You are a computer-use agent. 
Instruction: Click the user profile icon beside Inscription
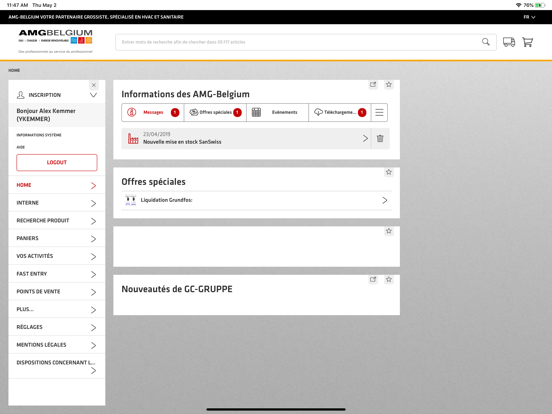point(21,95)
